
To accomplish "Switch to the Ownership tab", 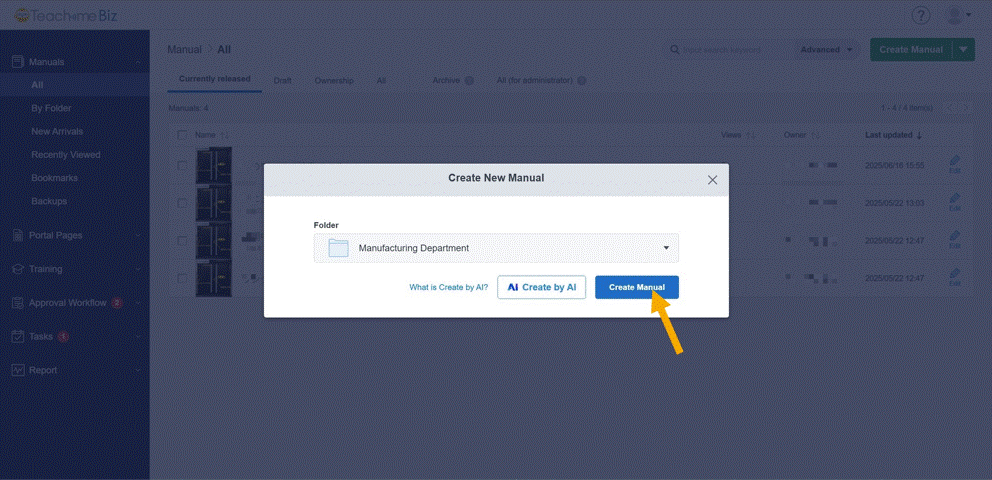I will pyautogui.click(x=334, y=80).
